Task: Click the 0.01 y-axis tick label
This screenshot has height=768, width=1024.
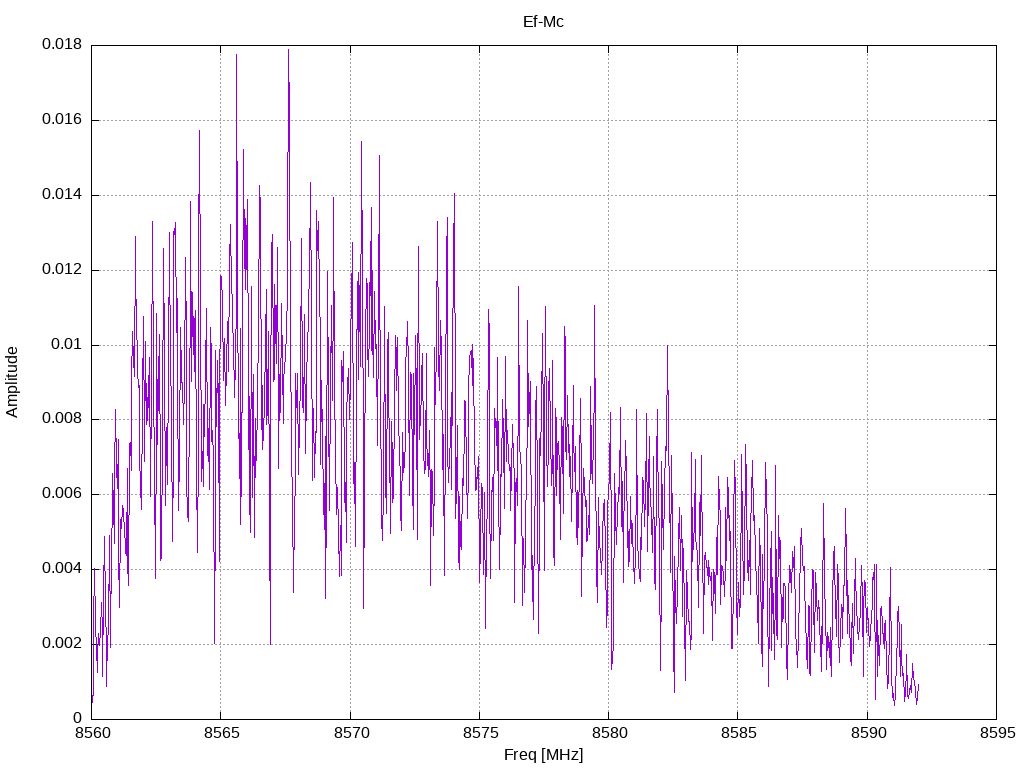Action: coord(67,344)
